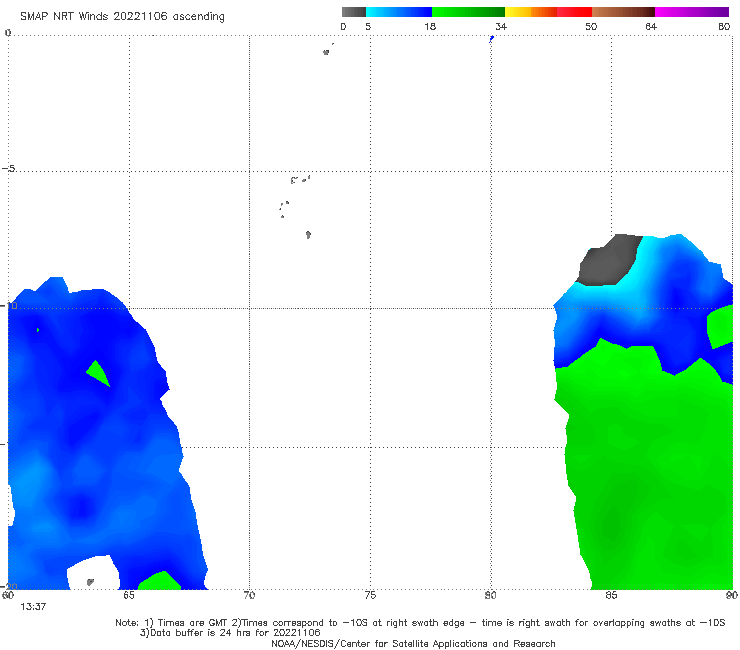Click the latitude axis label '-5'
740x650 pixels.
coord(9,169)
